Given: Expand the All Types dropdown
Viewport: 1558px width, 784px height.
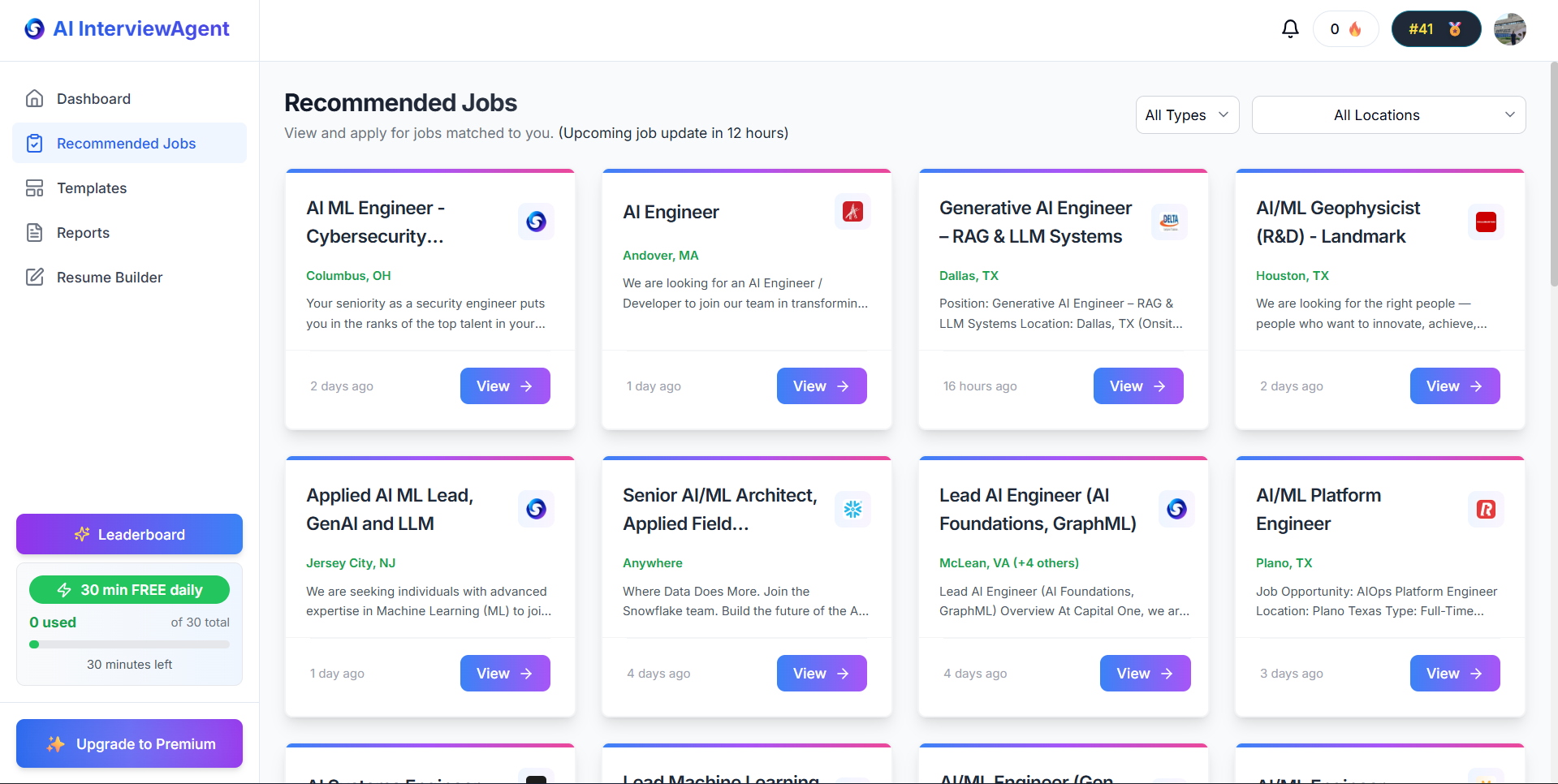Looking at the screenshot, I should (1187, 115).
